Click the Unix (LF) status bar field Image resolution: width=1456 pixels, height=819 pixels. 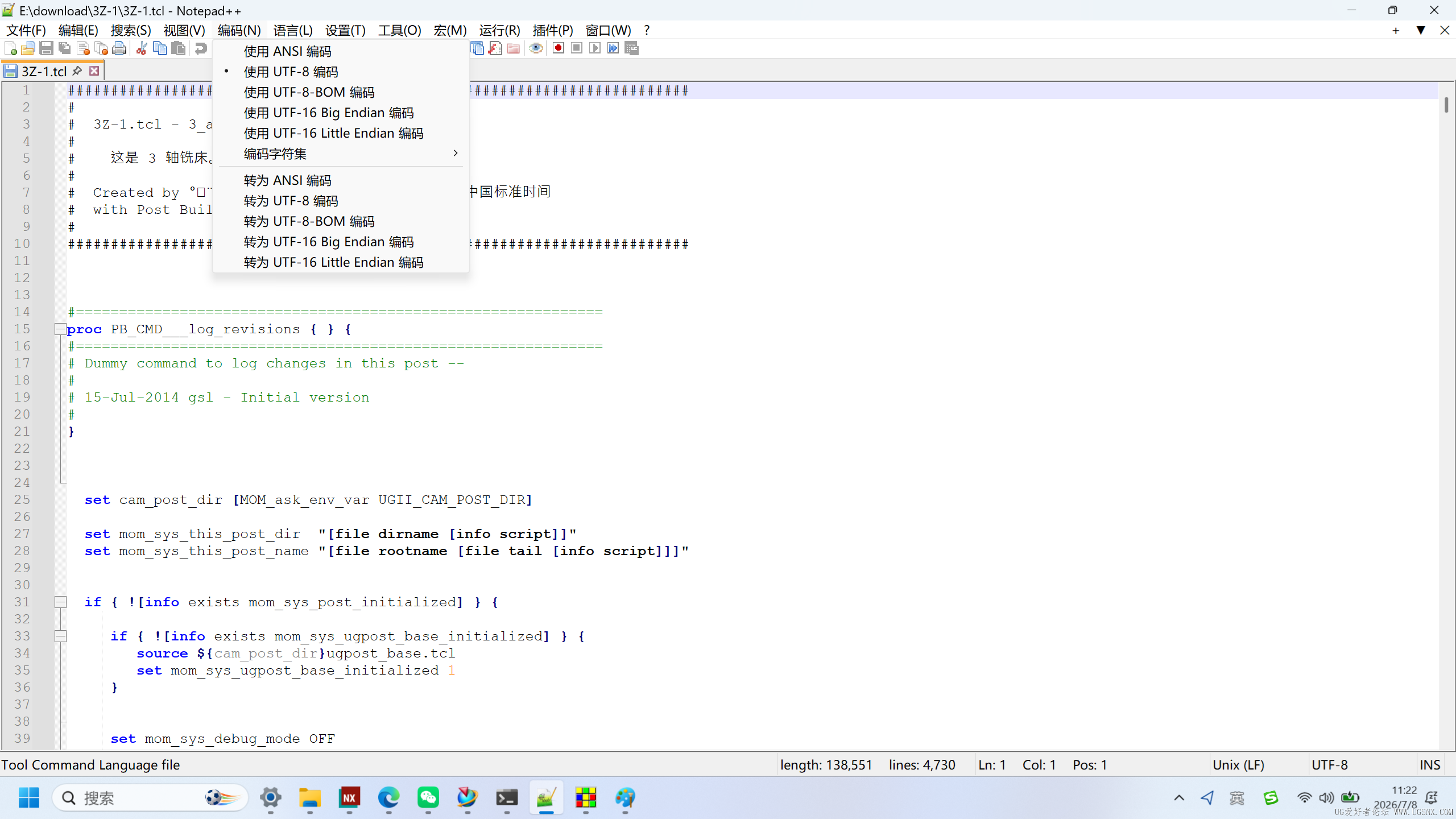click(x=1239, y=765)
